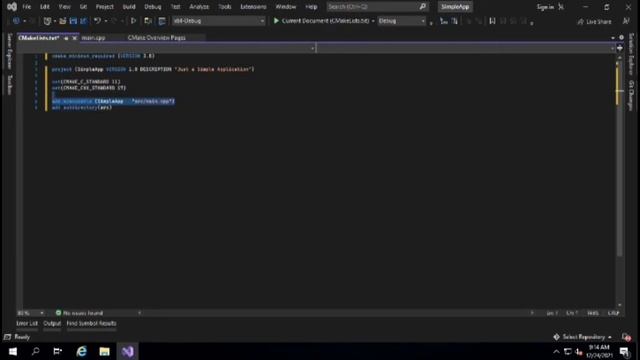The image size is (640, 360).
Task: Click the bookmark toolbar icon
Action: click(492, 21)
